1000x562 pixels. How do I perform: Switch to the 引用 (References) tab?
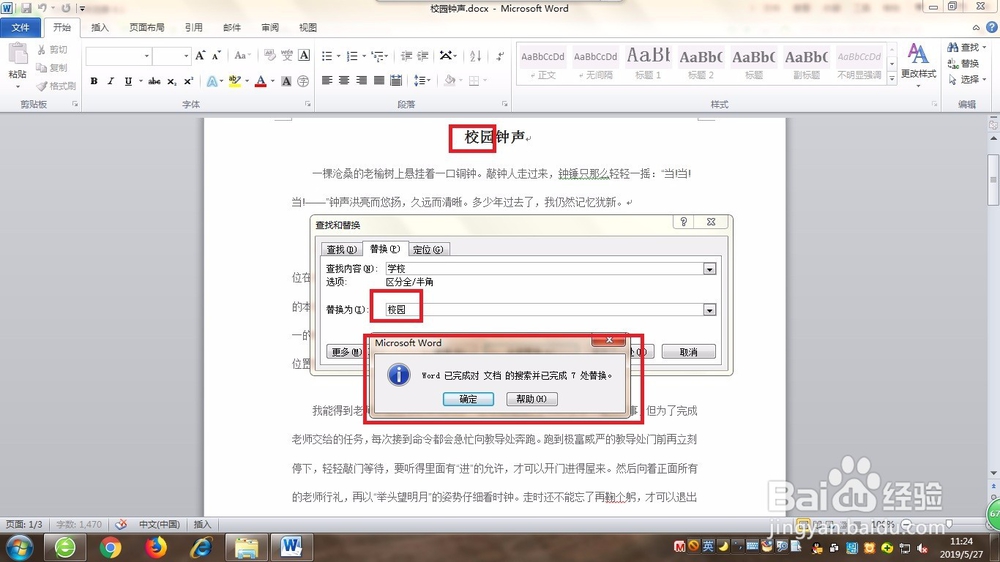[194, 27]
